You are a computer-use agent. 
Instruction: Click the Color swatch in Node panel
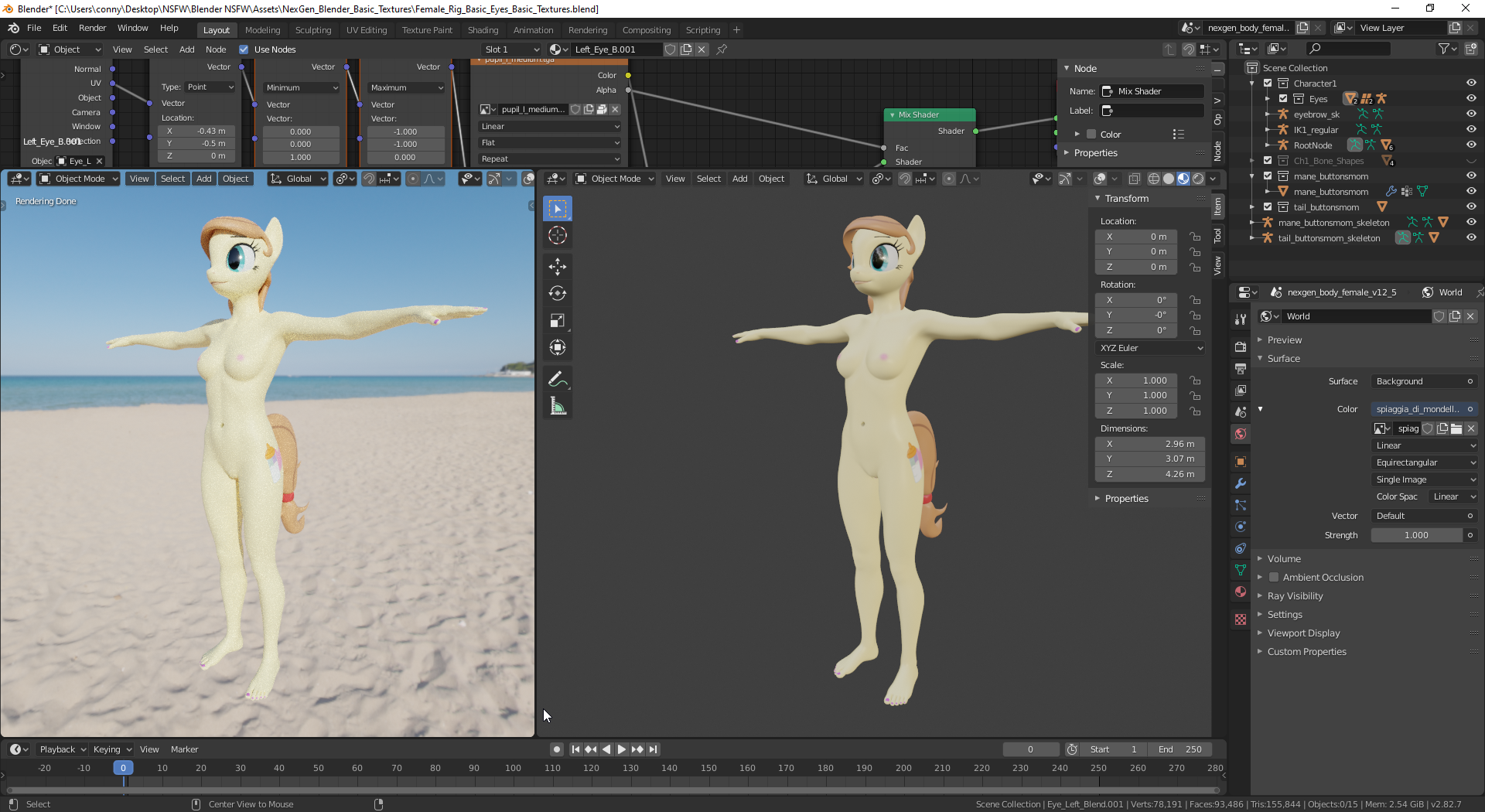[1091, 134]
